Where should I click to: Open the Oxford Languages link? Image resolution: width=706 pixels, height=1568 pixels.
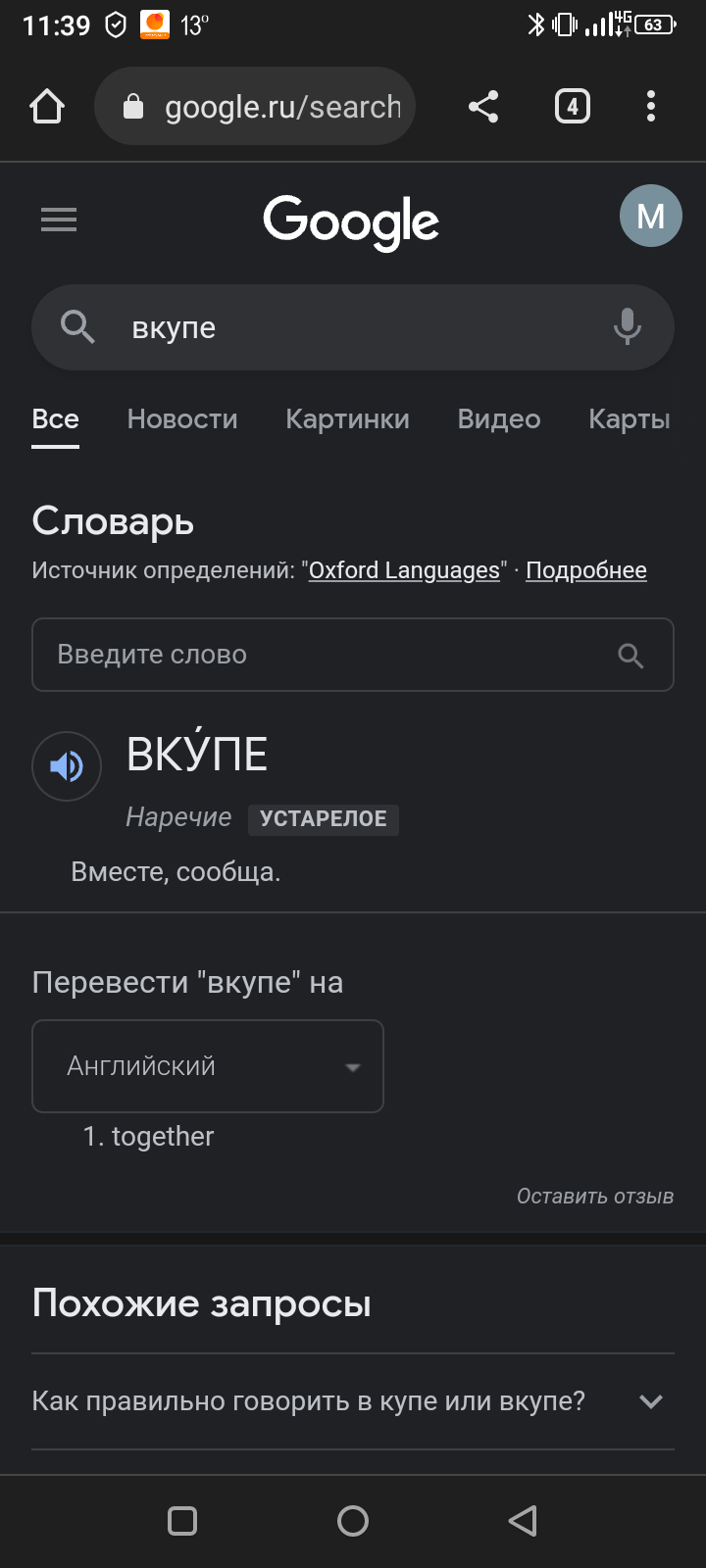404,570
